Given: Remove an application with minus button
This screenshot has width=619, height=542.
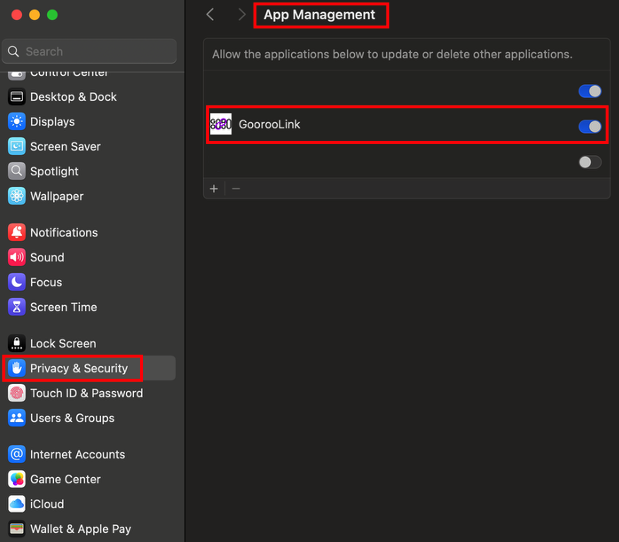Looking at the screenshot, I should [236, 189].
